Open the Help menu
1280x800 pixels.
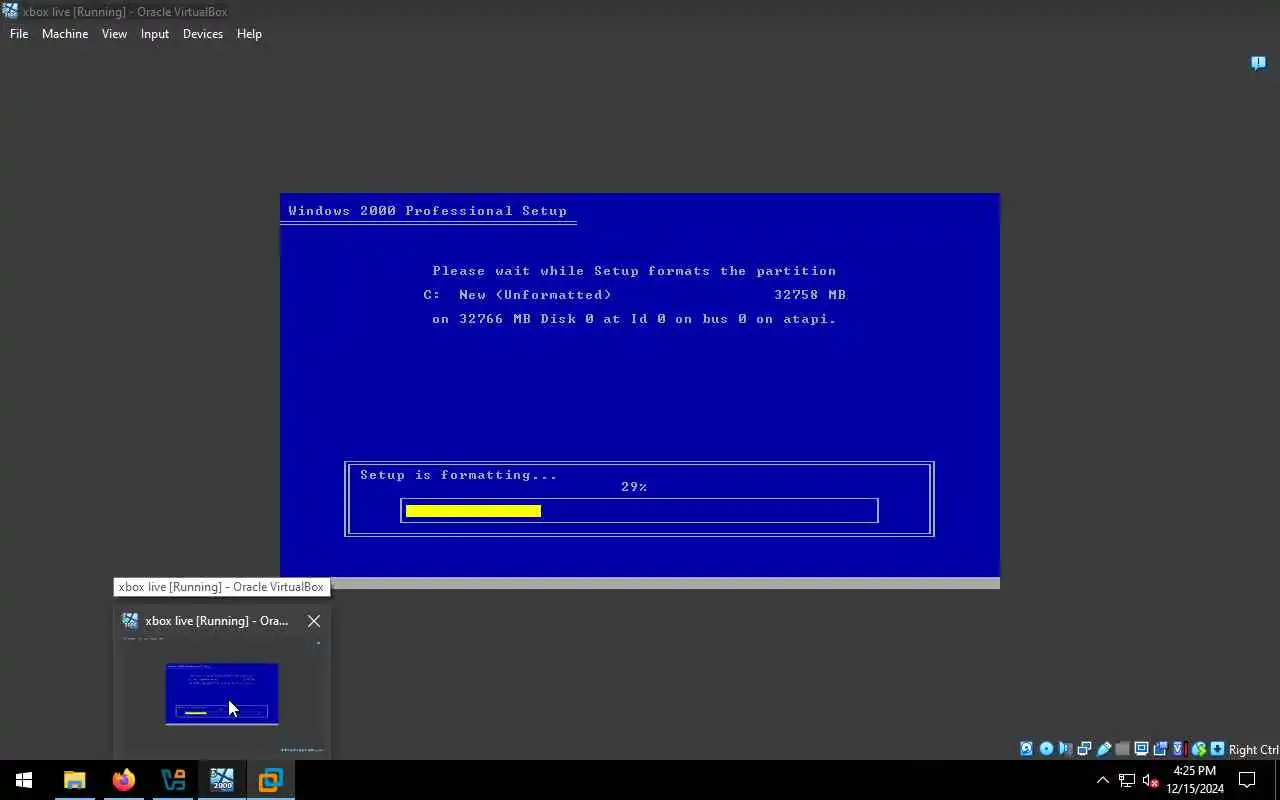[x=249, y=34]
